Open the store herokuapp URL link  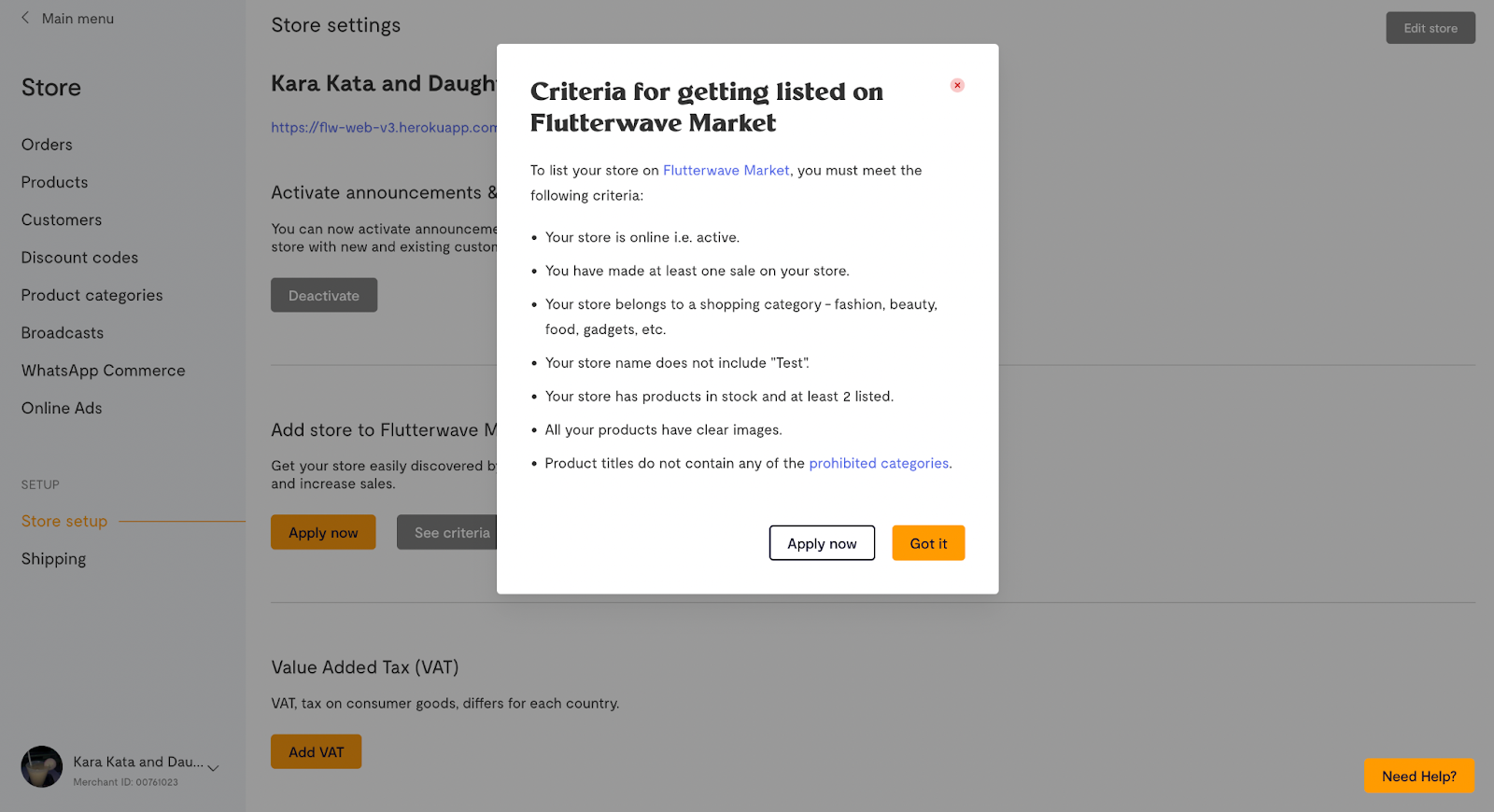pos(384,127)
